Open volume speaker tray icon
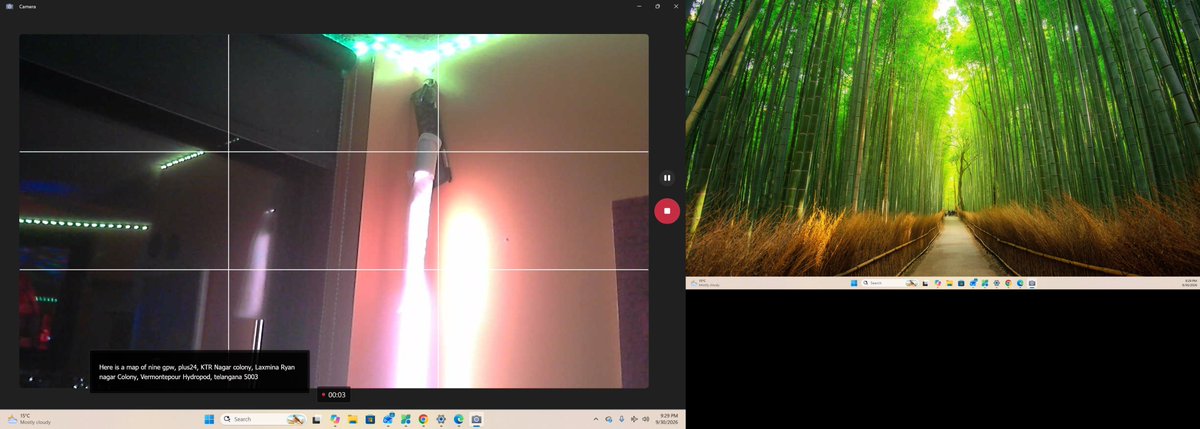This screenshot has height=429, width=1200. tap(645, 419)
